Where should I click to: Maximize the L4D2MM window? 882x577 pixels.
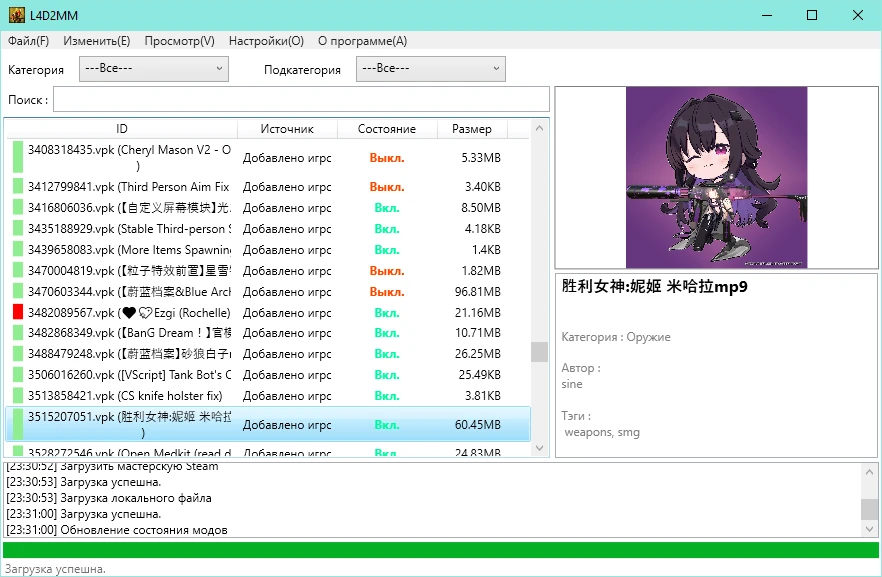[812, 15]
